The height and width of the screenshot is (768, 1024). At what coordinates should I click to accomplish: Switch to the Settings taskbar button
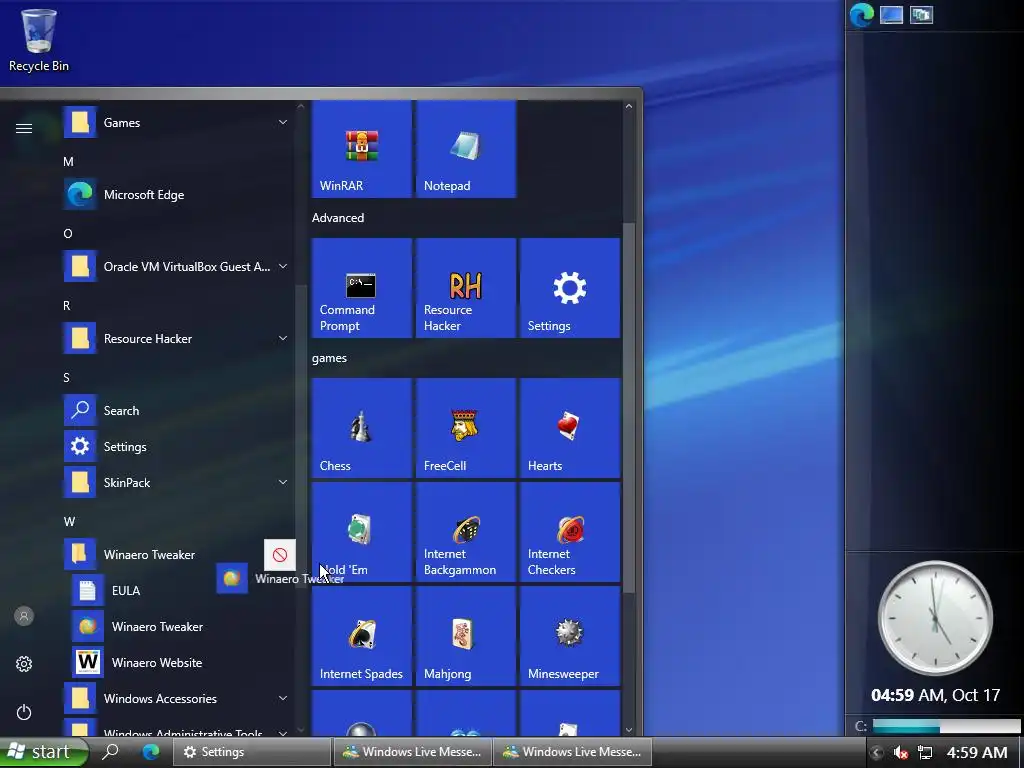pyautogui.click(x=251, y=752)
